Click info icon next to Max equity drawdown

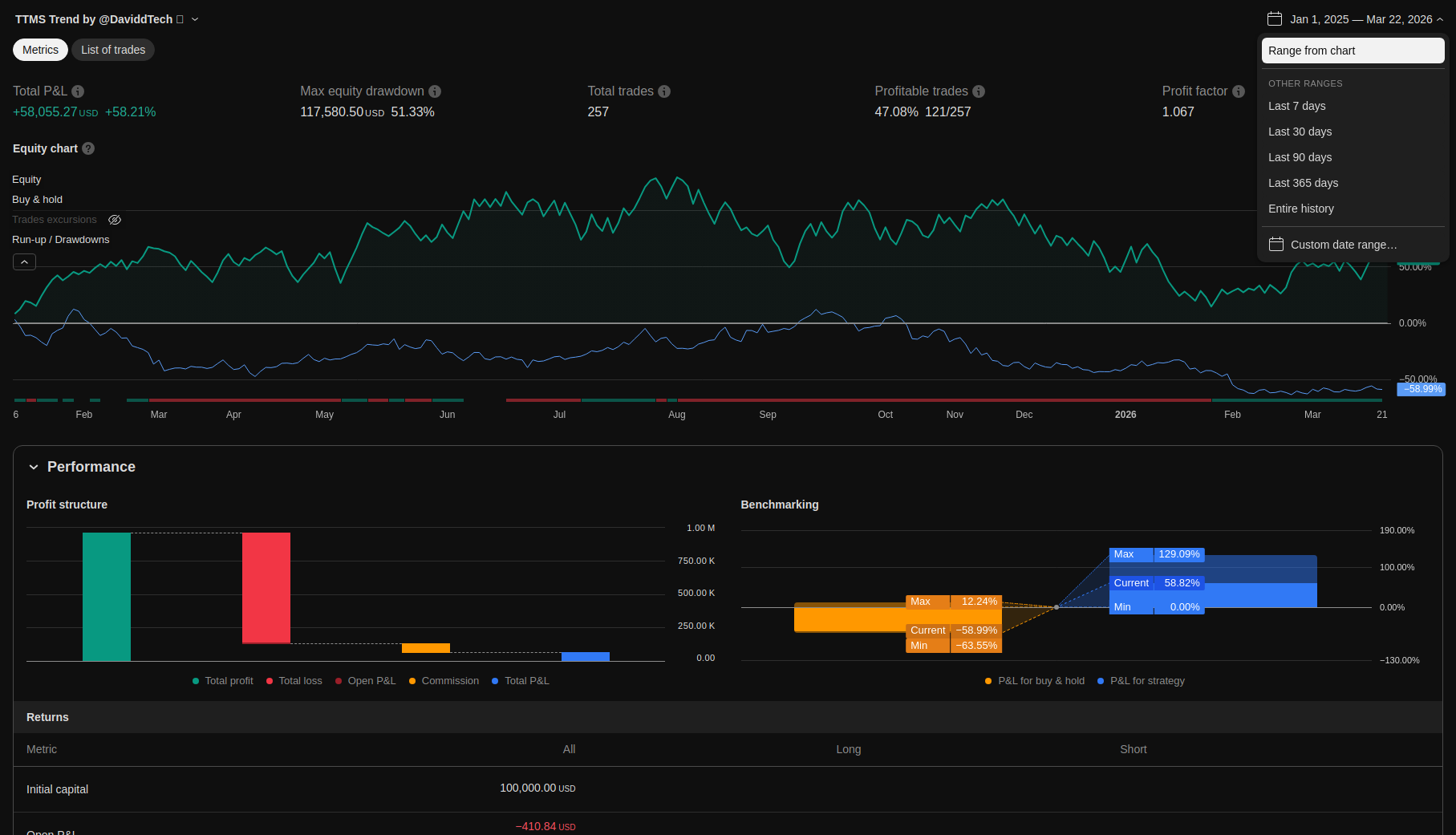coord(435,91)
